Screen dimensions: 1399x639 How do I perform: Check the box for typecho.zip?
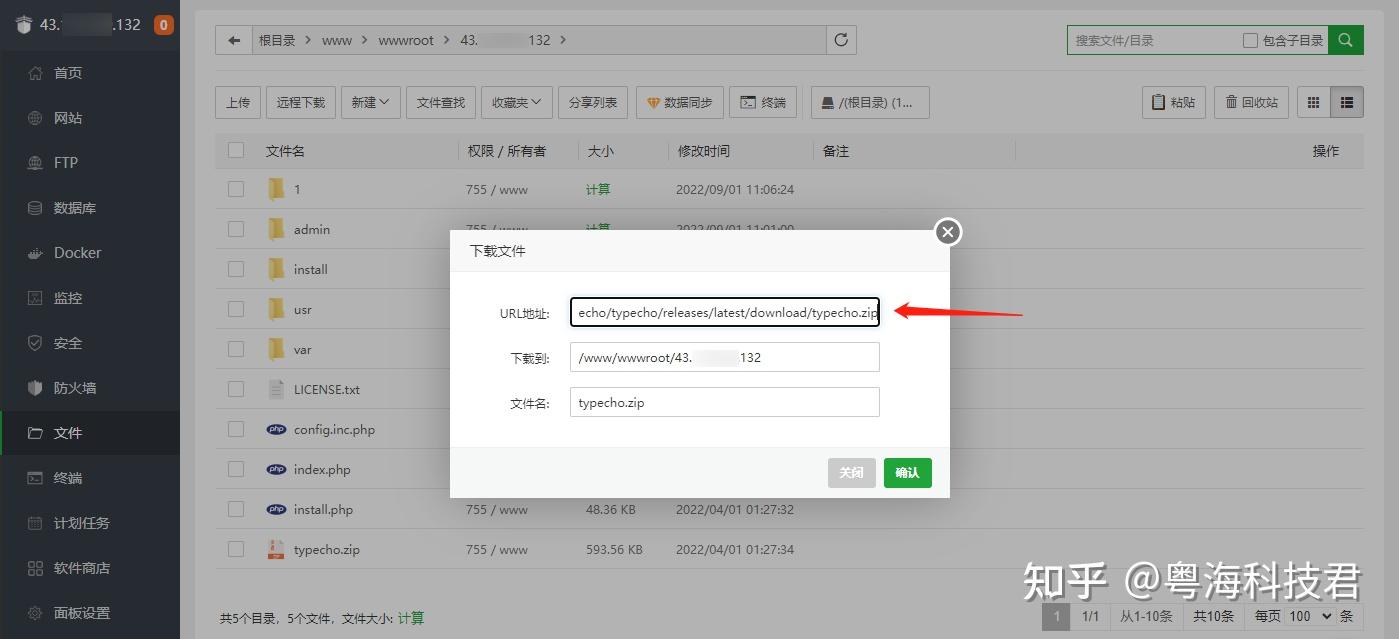click(236, 549)
